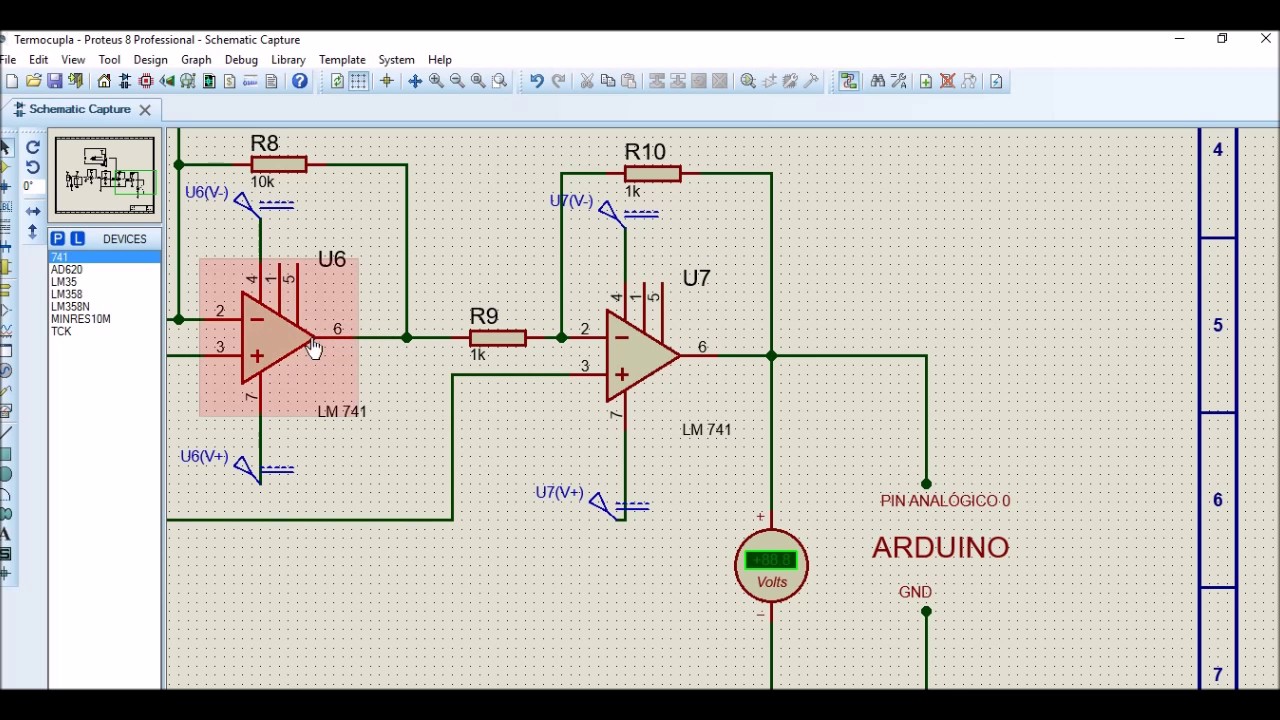
Task: Click the overview thumbnail of the schematic
Action: pos(105,176)
